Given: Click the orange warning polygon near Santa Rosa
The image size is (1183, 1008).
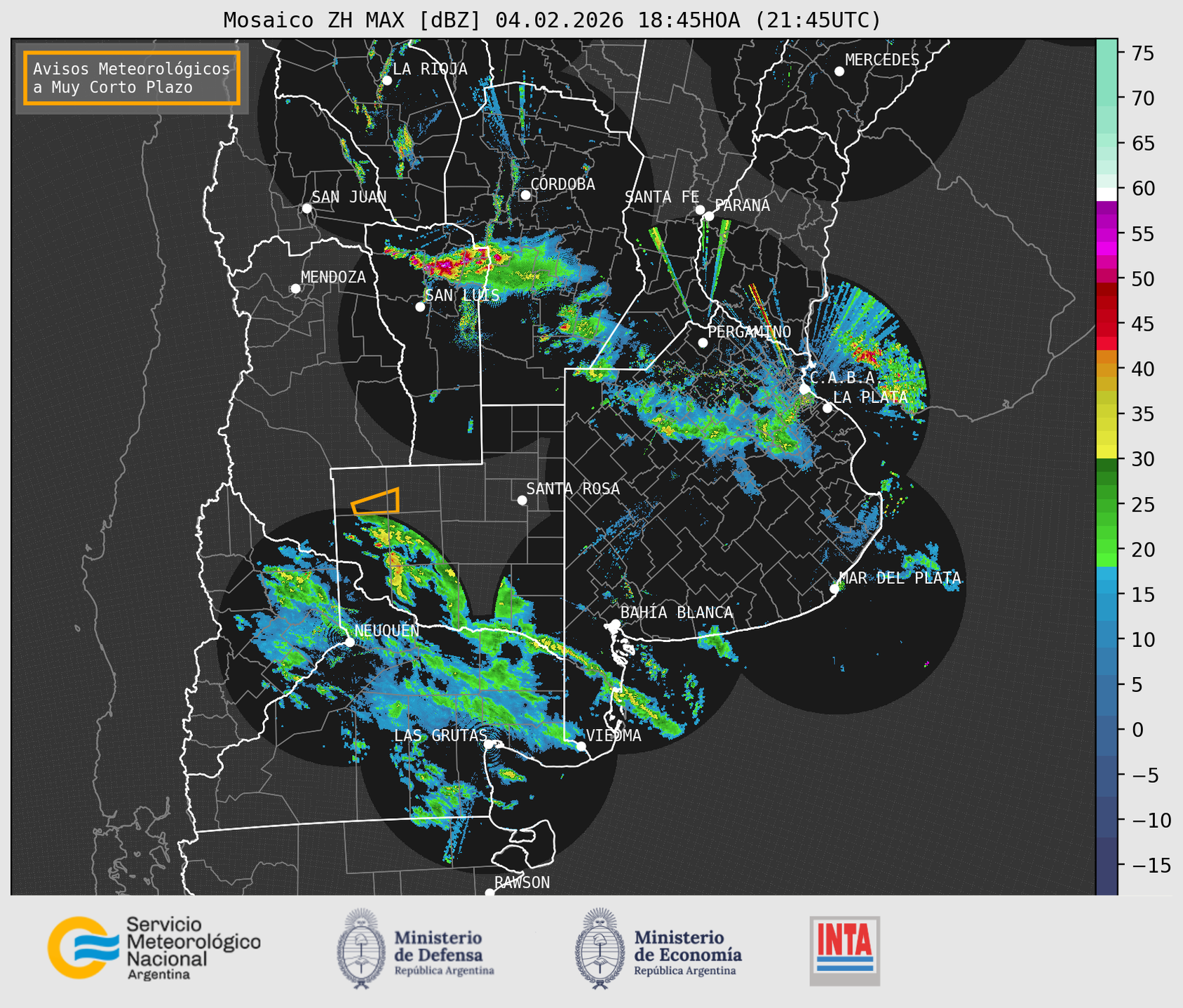Looking at the screenshot, I should tap(376, 501).
